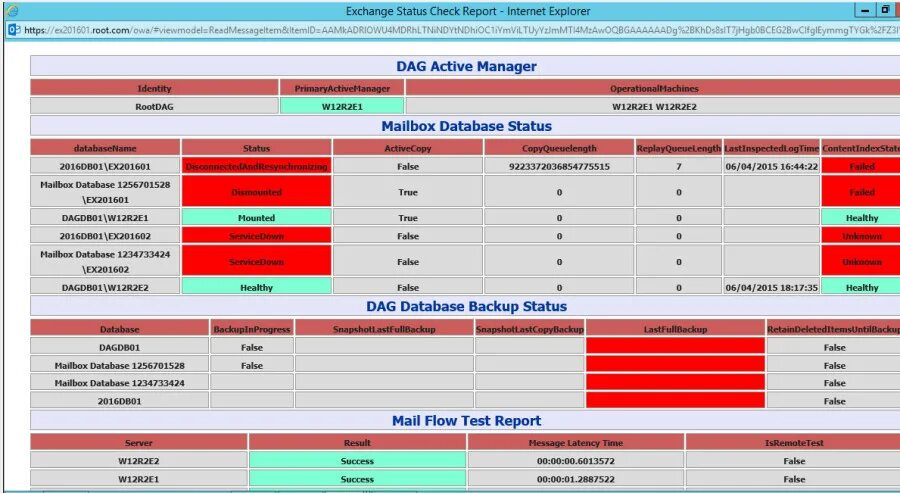900x493 pixels.
Task: Select the '06/04/2015 16:44:22' log time
Action: 771,166
